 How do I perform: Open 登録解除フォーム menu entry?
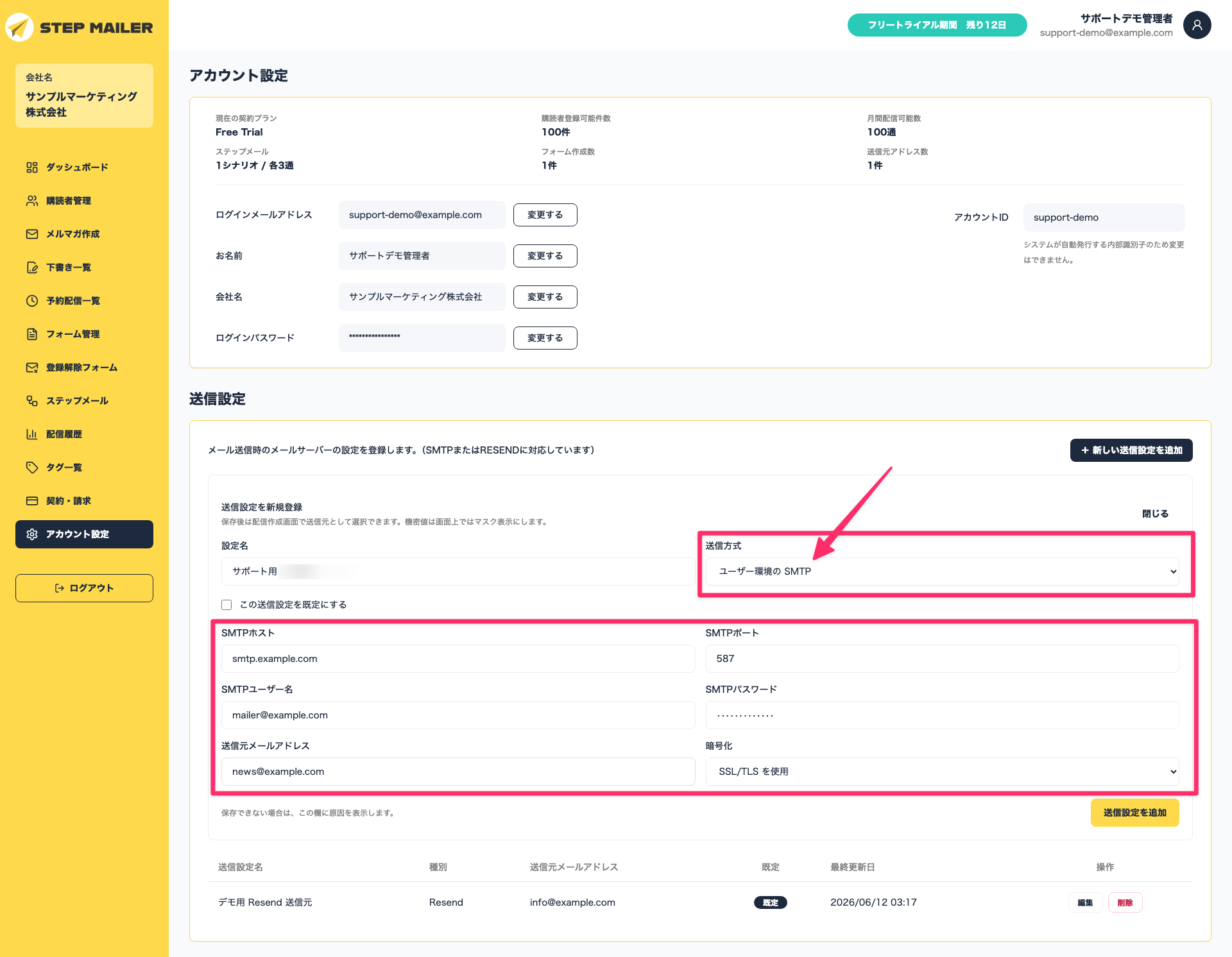(x=84, y=368)
